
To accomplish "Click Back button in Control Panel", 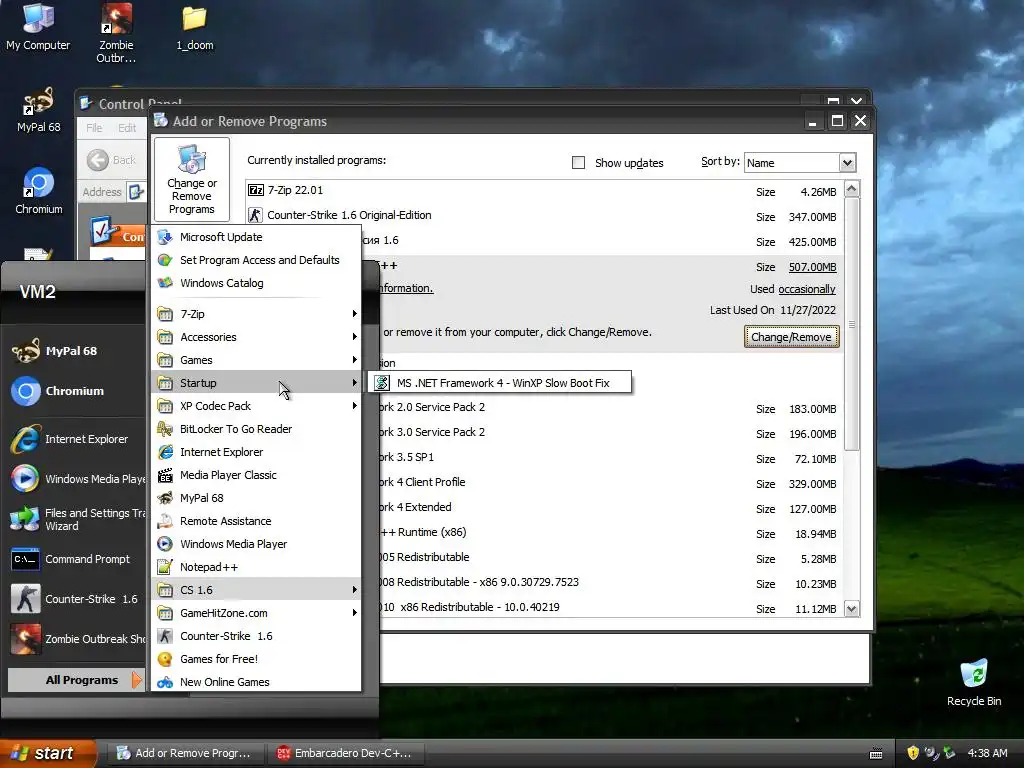I will click(111, 160).
